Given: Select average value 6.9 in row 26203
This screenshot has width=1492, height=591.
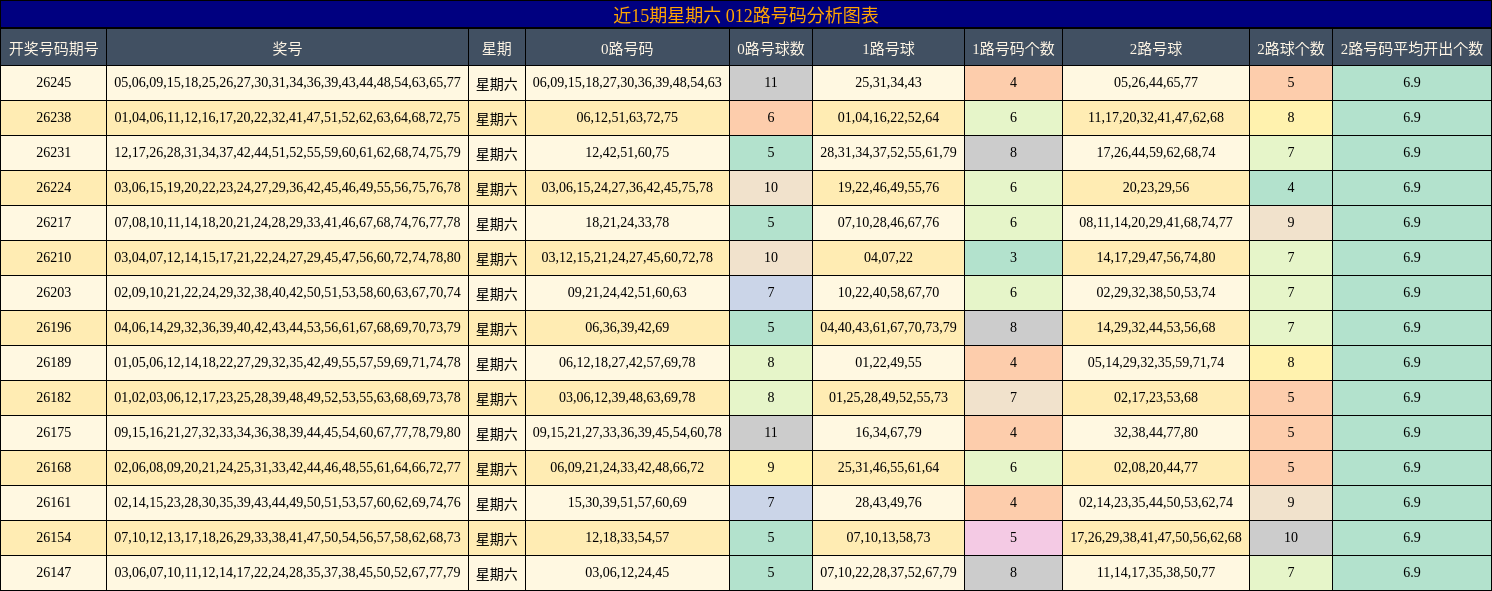Looking at the screenshot, I should coord(1412,293).
